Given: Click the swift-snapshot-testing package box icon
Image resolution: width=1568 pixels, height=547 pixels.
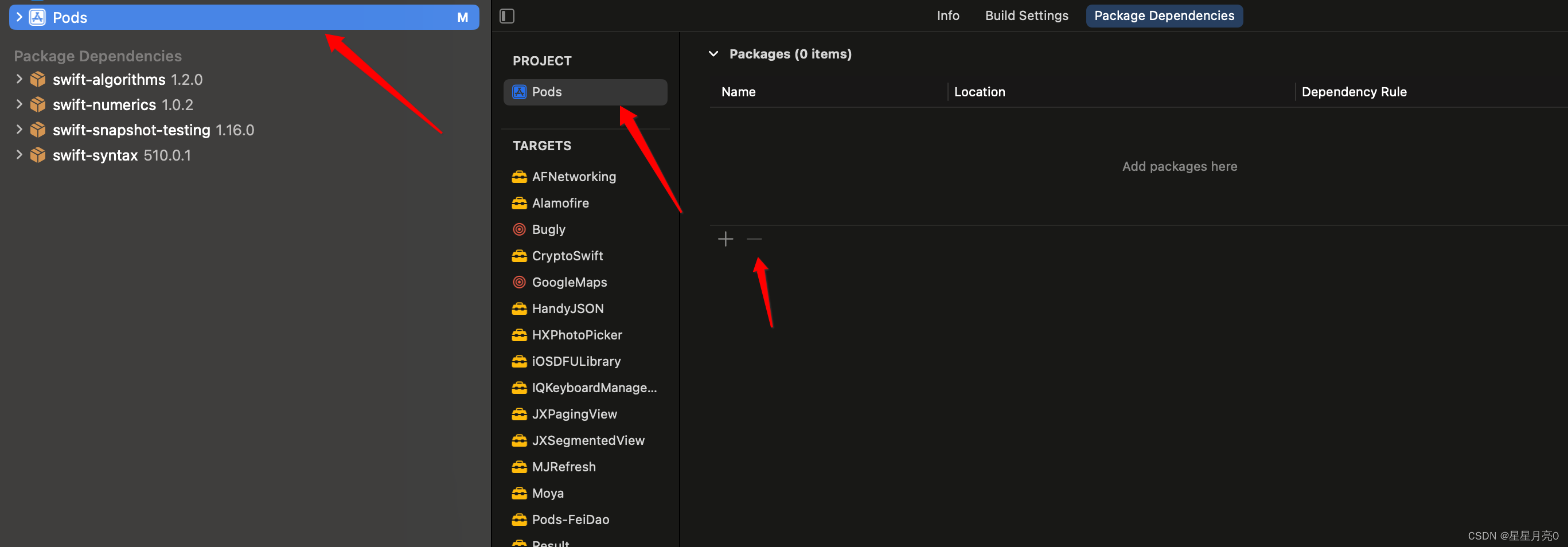Looking at the screenshot, I should click(38, 130).
